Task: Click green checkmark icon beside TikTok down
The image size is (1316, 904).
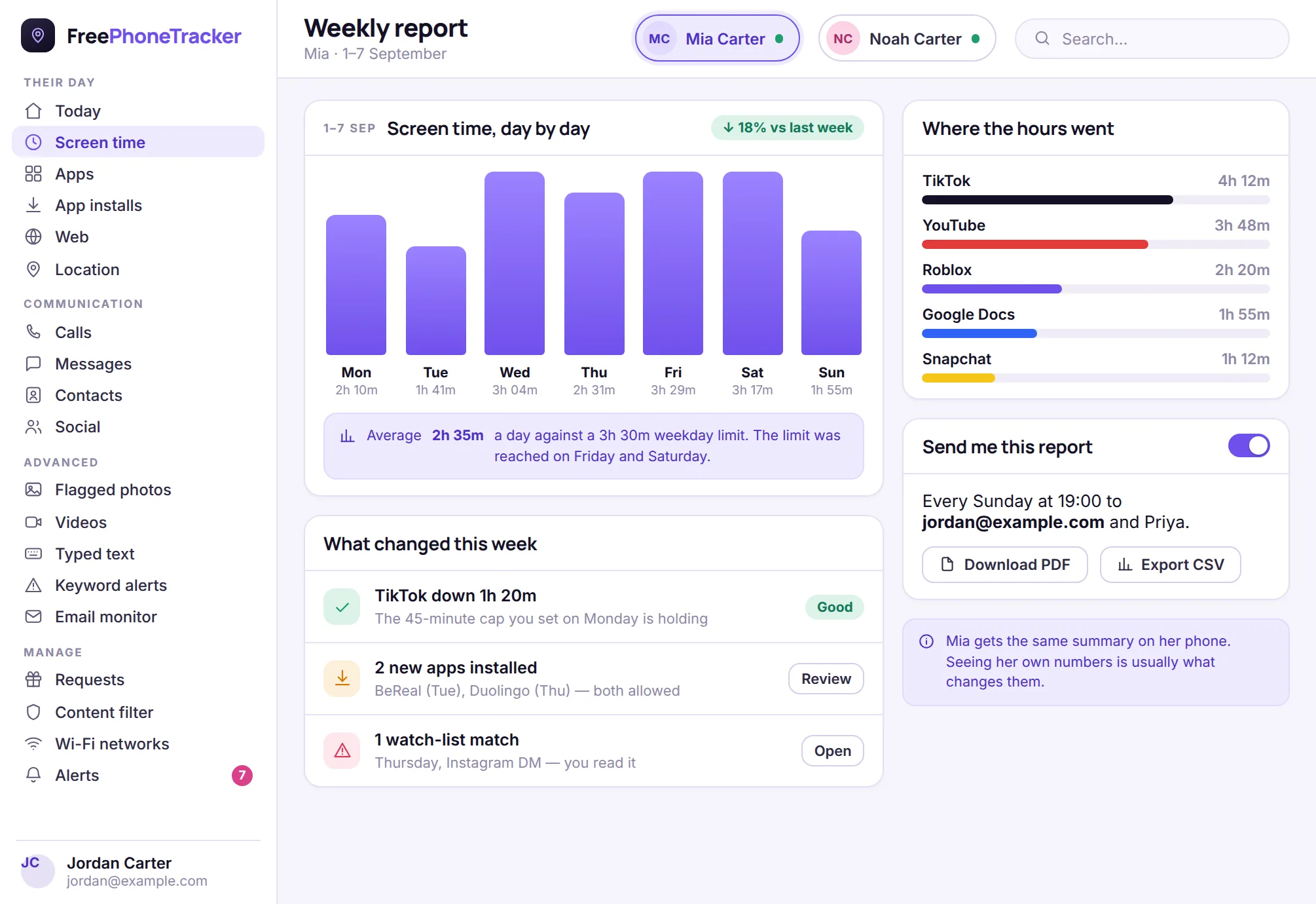Action: 342,607
